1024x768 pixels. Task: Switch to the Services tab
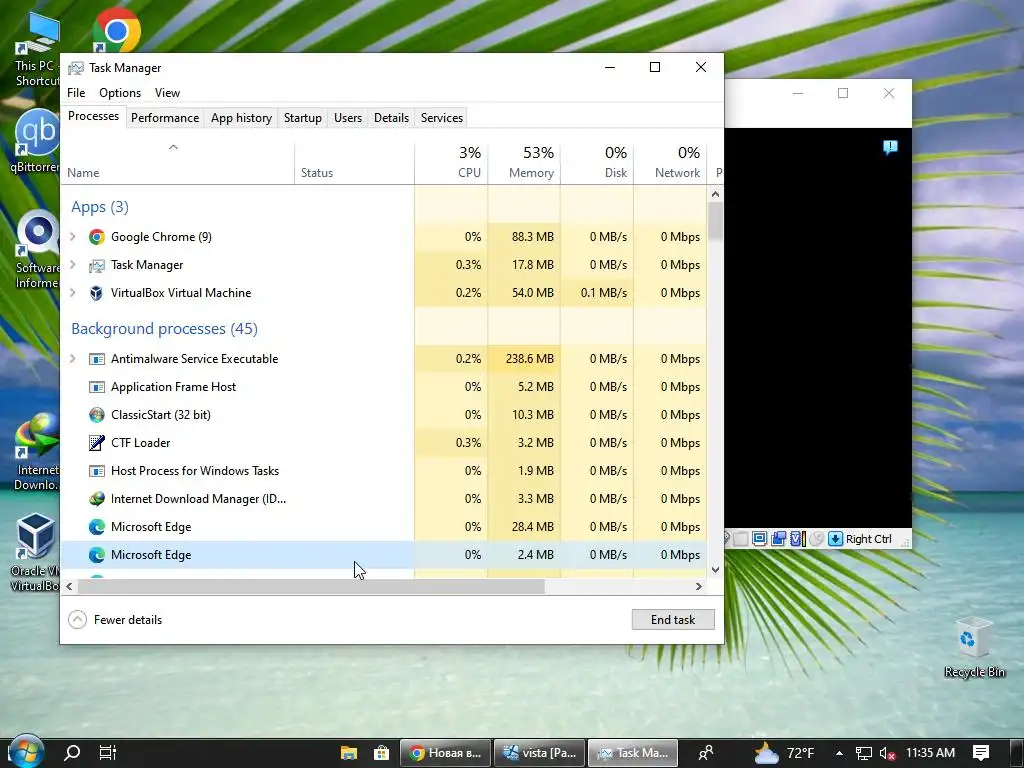441,118
